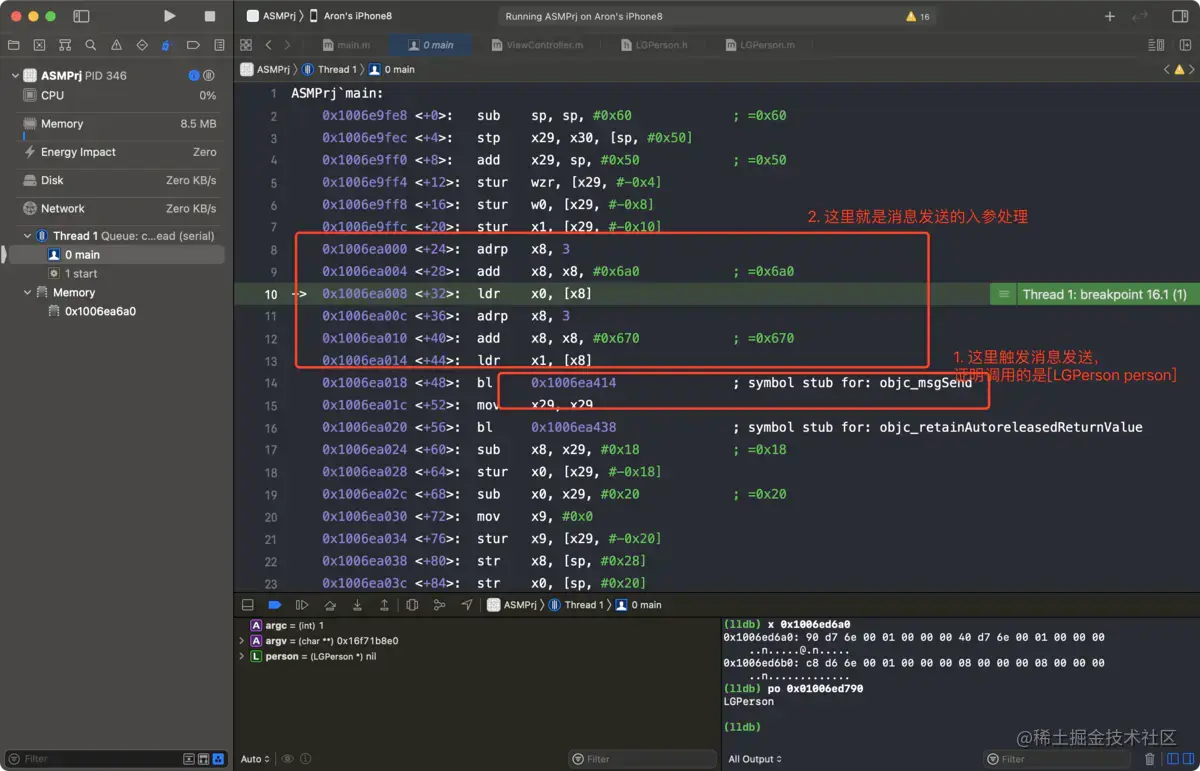Image resolution: width=1200 pixels, height=771 pixels.
Task: Add an editor on the right
Action: pyautogui.click(x=1183, y=45)
